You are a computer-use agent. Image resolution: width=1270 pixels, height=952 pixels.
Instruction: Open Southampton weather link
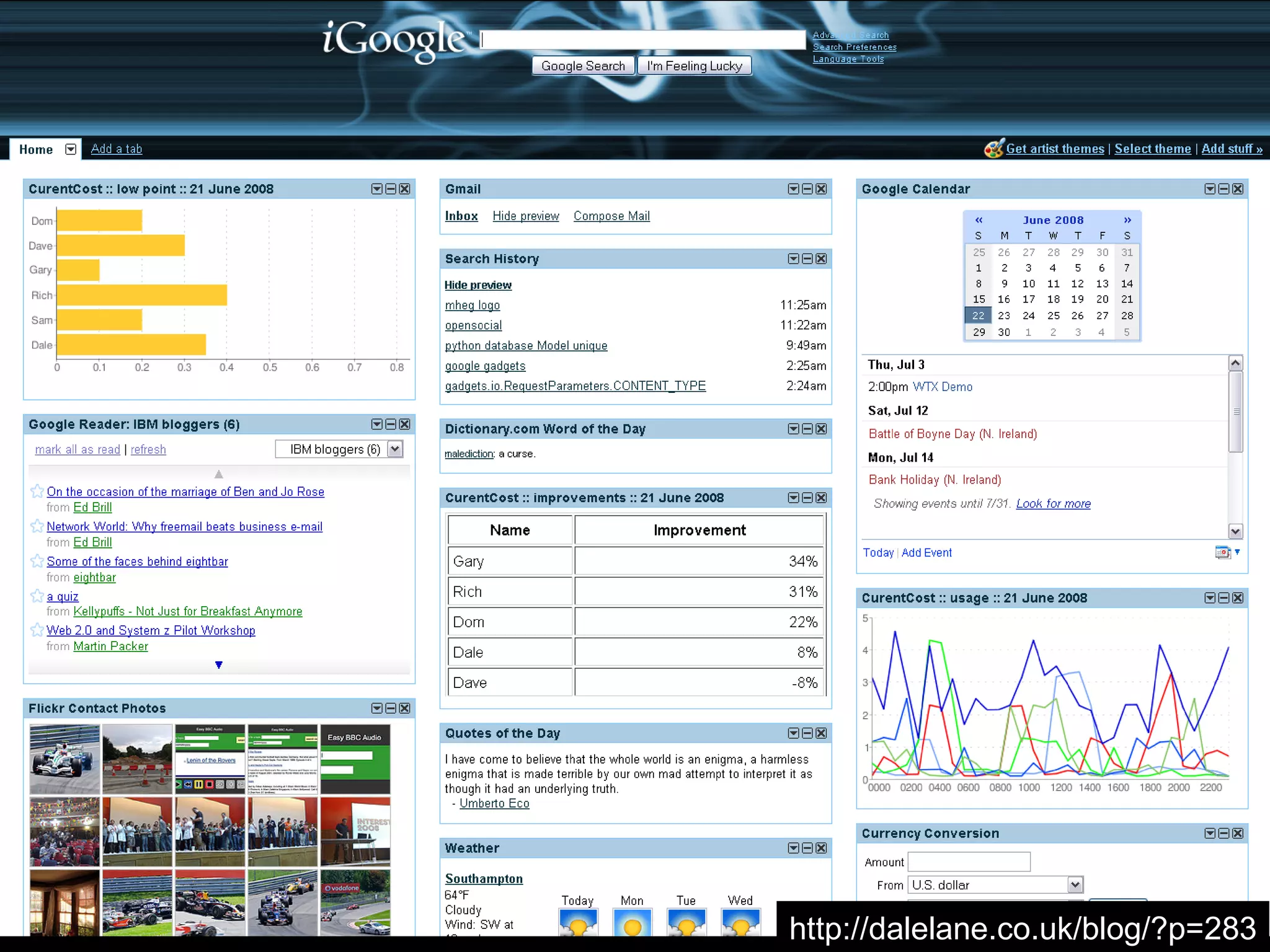tap(484, 879)
